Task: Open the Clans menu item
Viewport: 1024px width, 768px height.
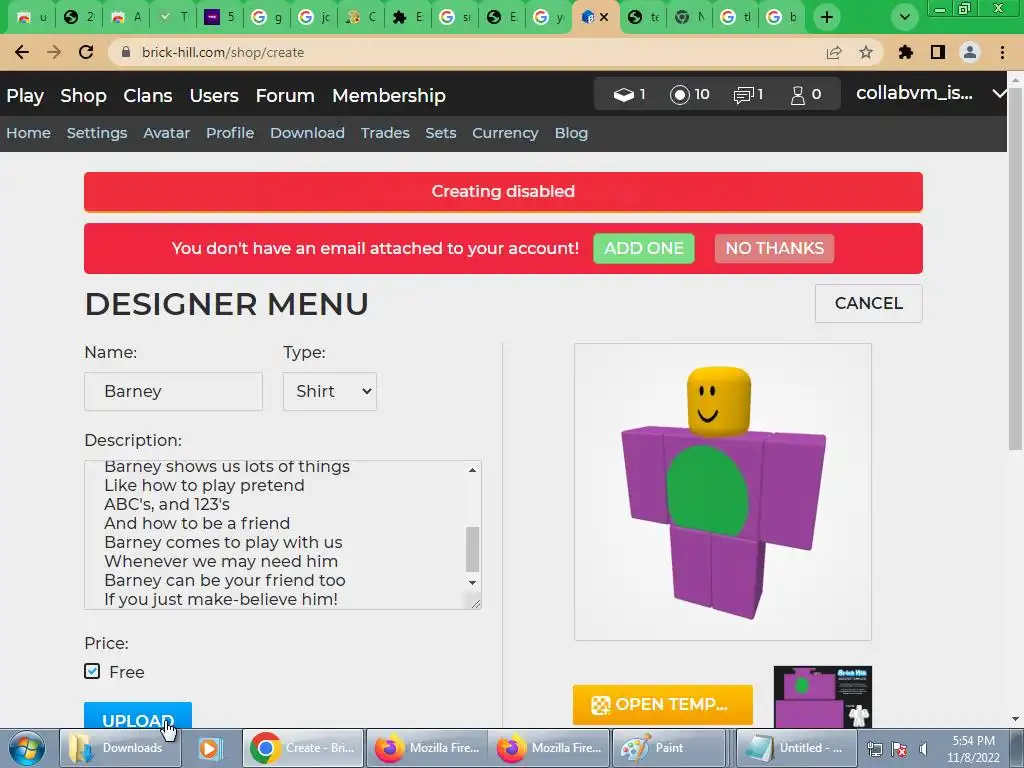Action: click(148, 95)
